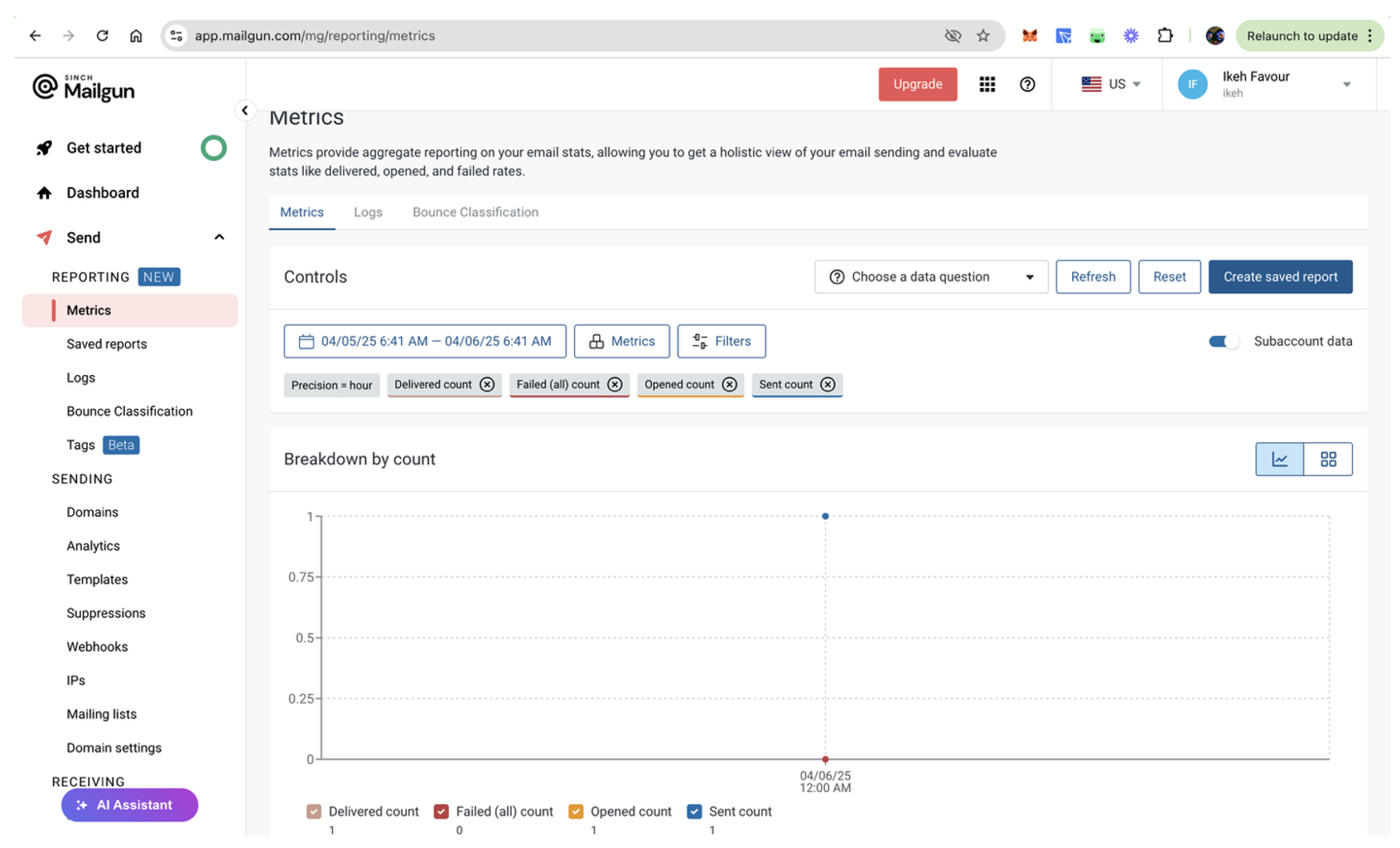The height and width of the screenshot is (848, 1400).
Task: Open IPs in the sidebar
Action: tap(76, 681)
